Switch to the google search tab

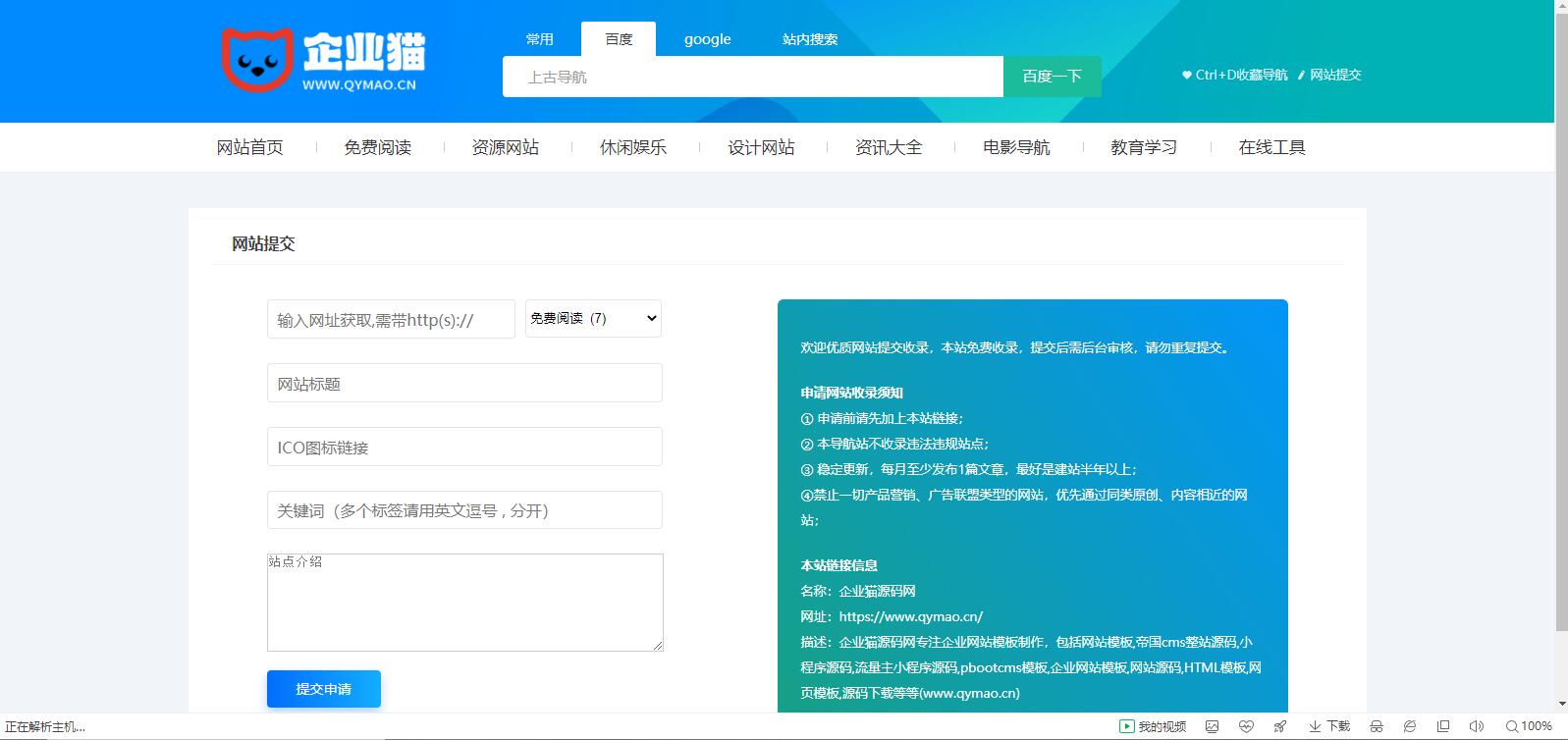707,39
